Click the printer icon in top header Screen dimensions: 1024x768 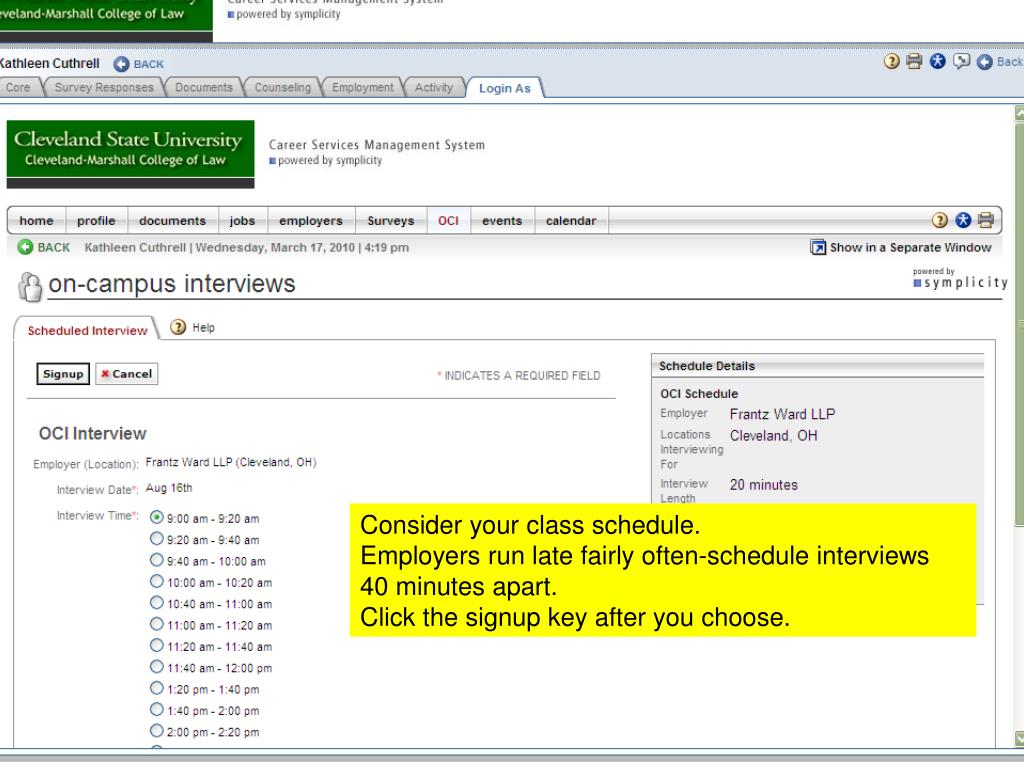click(x=914, y=61)
